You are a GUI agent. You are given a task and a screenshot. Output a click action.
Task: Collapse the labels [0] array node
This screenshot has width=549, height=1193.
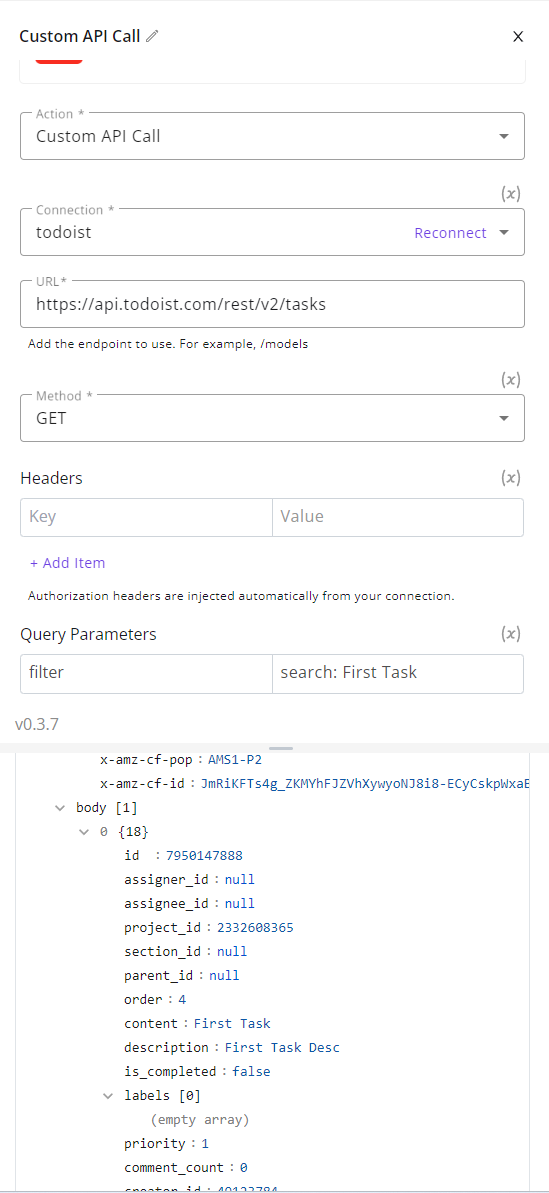pos(109,1096)
